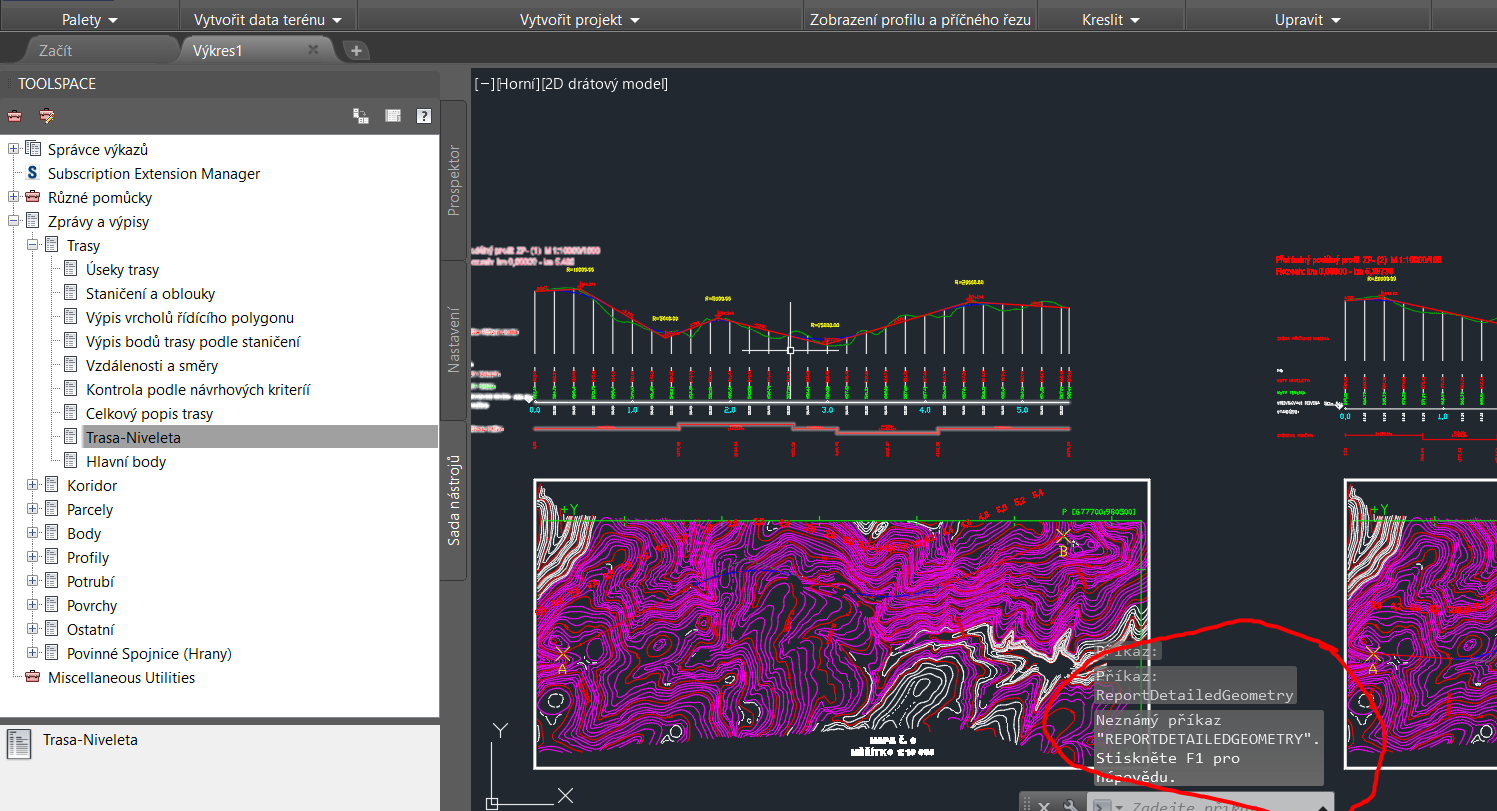Image resolution: width=1497 pixels, height=811 pixels.
Task: Expand the Správce výkazů tree node
Action: click(x=14, y=150)
